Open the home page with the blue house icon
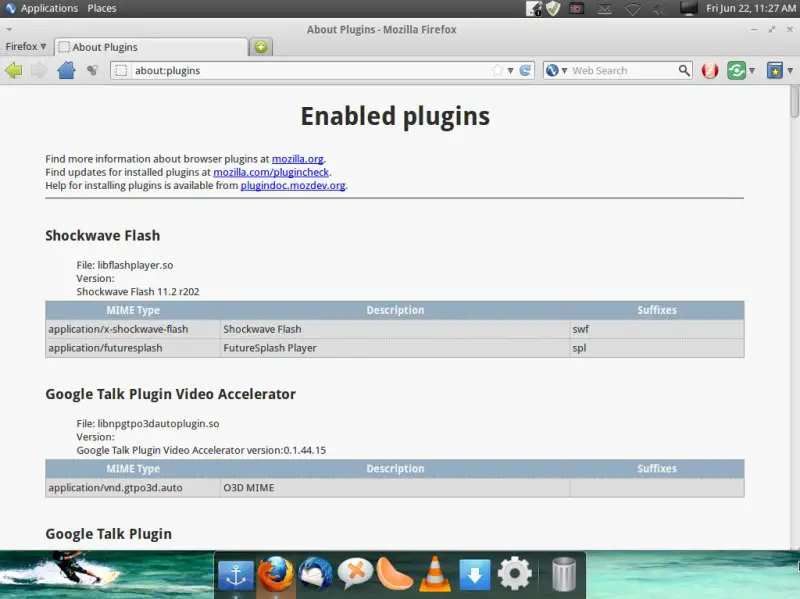 coord(66,70)
